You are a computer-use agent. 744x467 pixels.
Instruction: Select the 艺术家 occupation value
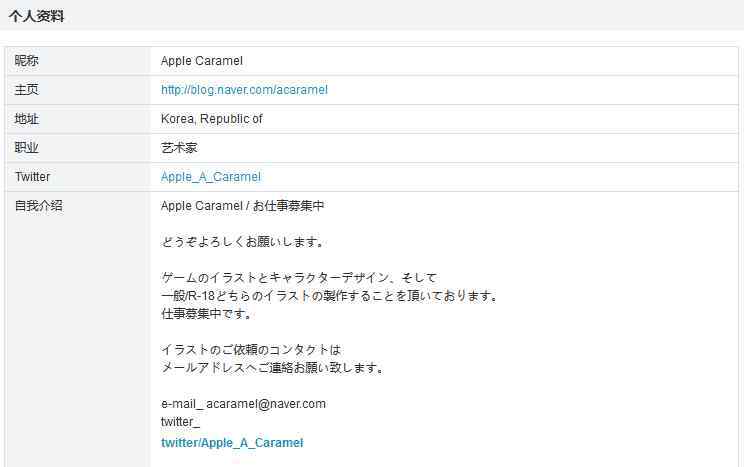click(179, 148)
